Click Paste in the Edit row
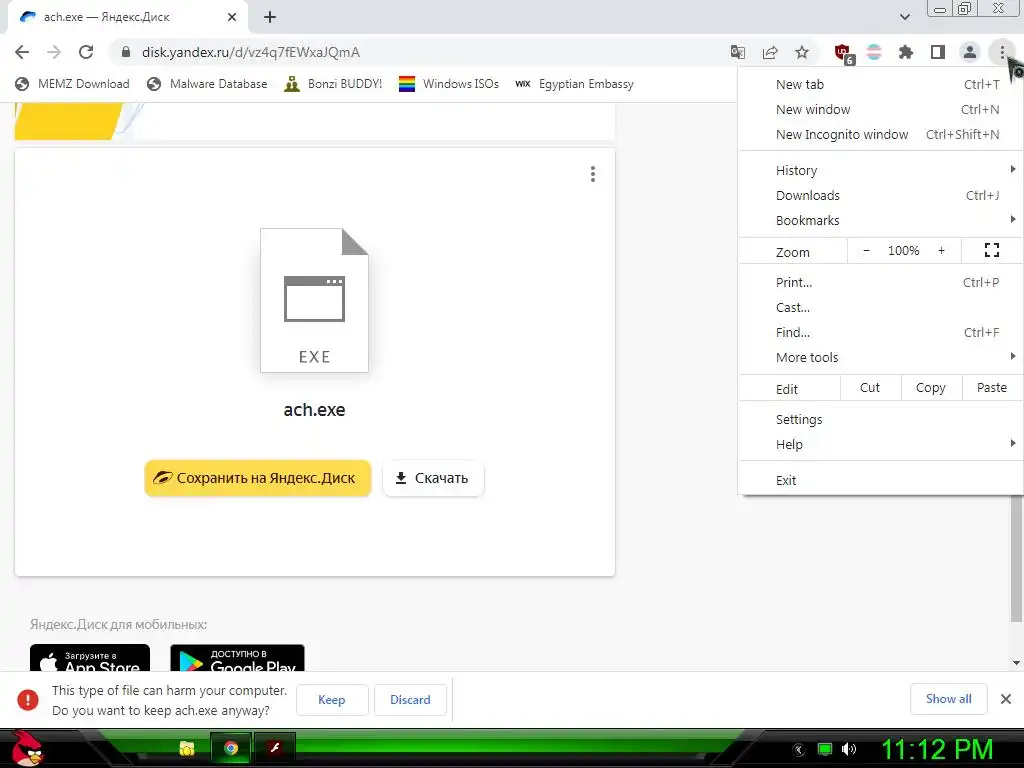This screenshot has height=768, width=1024. coord(991,388)
